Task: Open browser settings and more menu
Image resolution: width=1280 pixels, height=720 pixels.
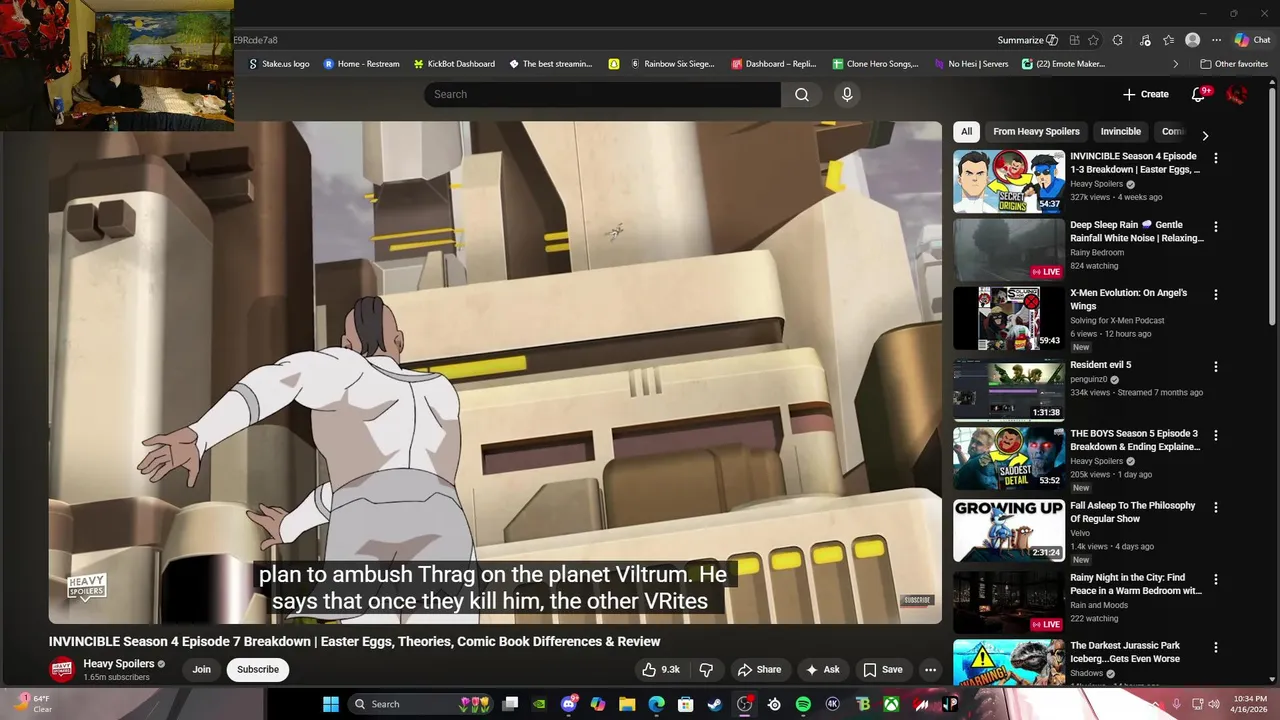Action: pyautogui.click(x=1216, y=40)
